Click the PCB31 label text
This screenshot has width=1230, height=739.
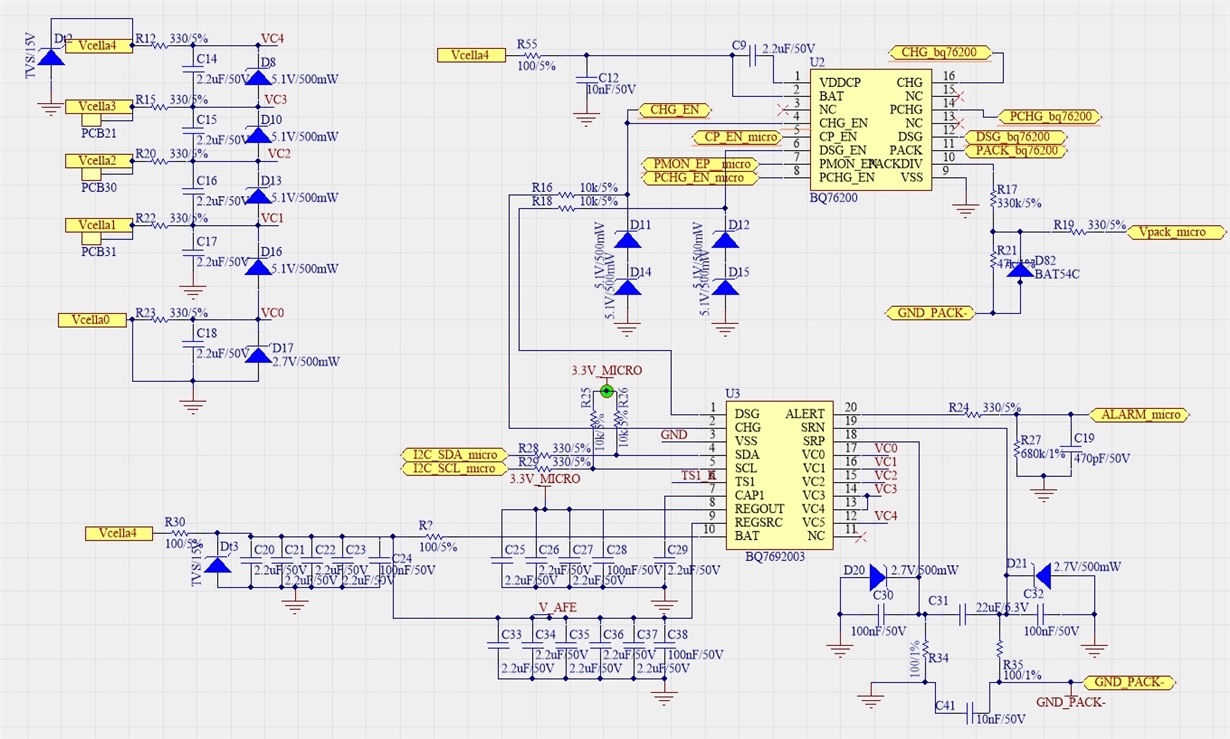100,252
